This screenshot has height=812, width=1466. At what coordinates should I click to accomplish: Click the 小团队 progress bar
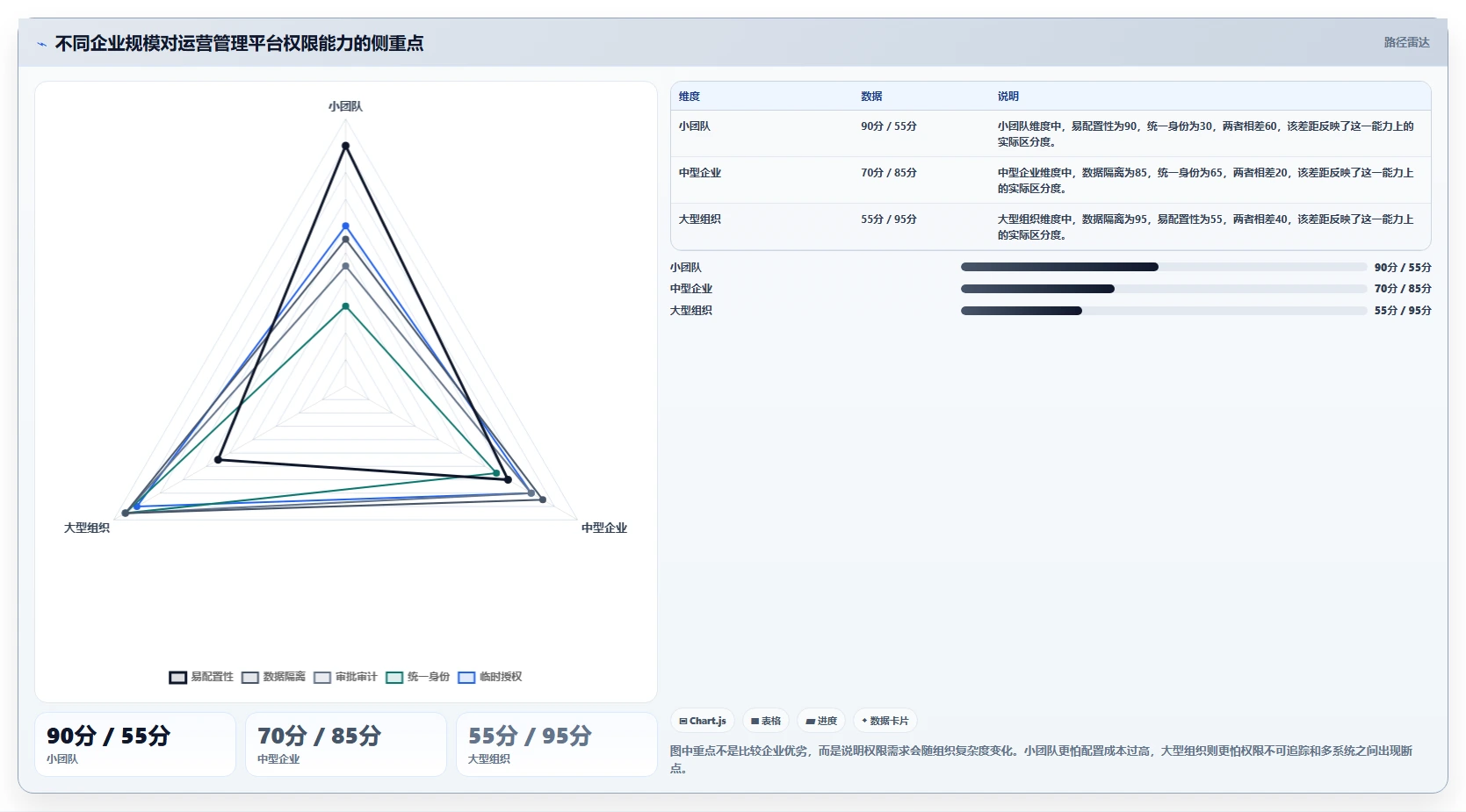[1164, 267]
